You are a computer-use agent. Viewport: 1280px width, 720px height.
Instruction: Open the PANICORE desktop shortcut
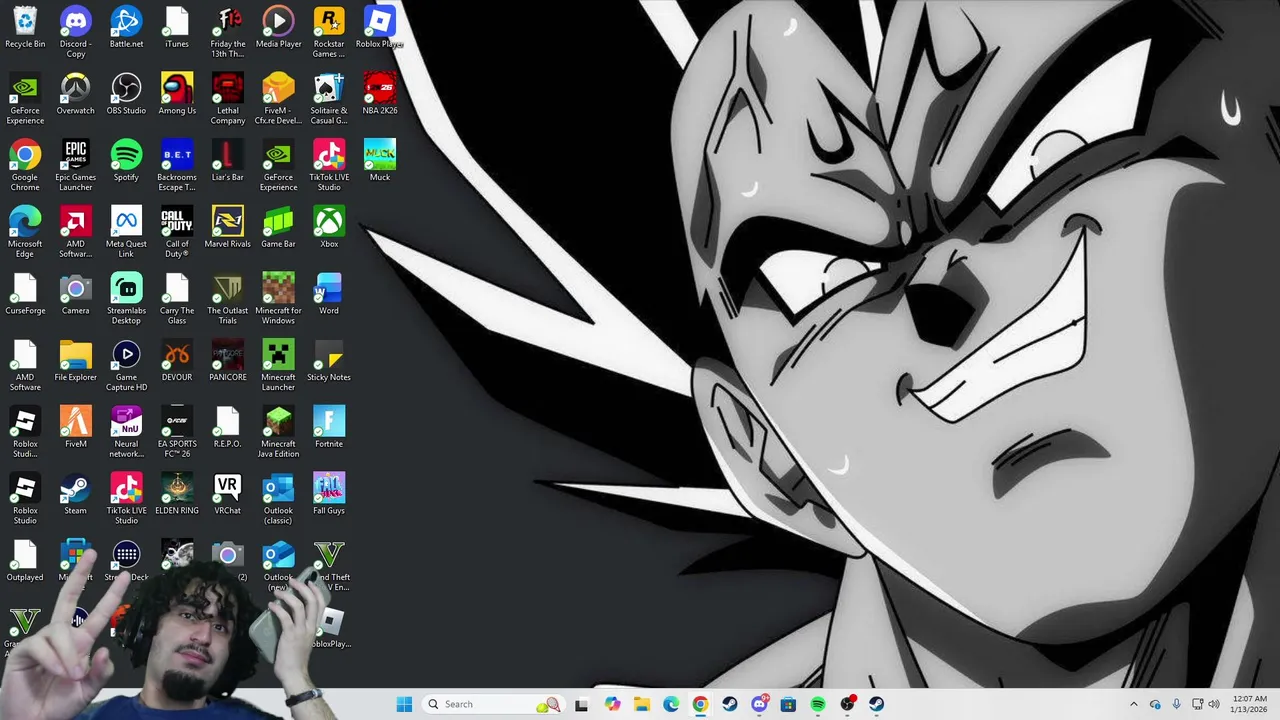click(x=228, y=360)
